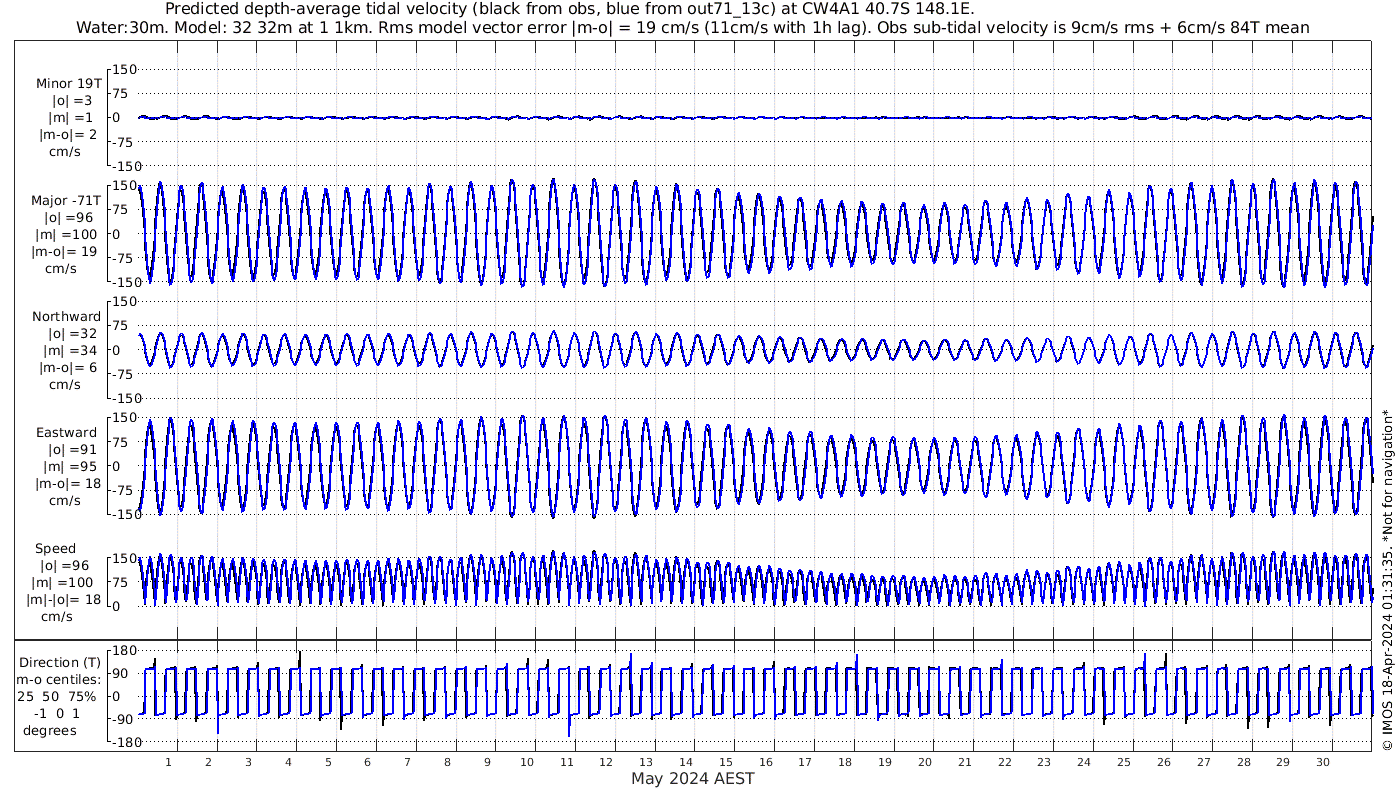Viewport: 1400px width, 800px height.
Task: Click day 11 on the date axis
Action: point(567,762)
